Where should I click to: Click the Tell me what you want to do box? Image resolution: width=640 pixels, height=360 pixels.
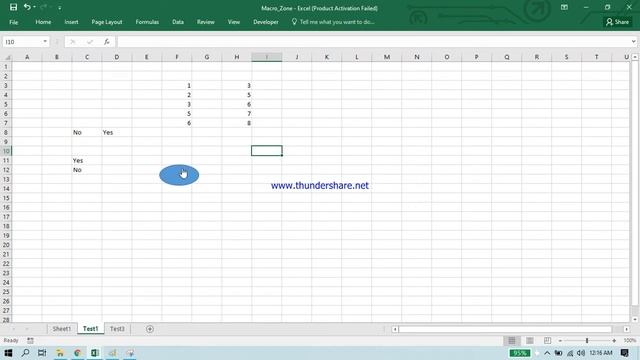[333, 22]
